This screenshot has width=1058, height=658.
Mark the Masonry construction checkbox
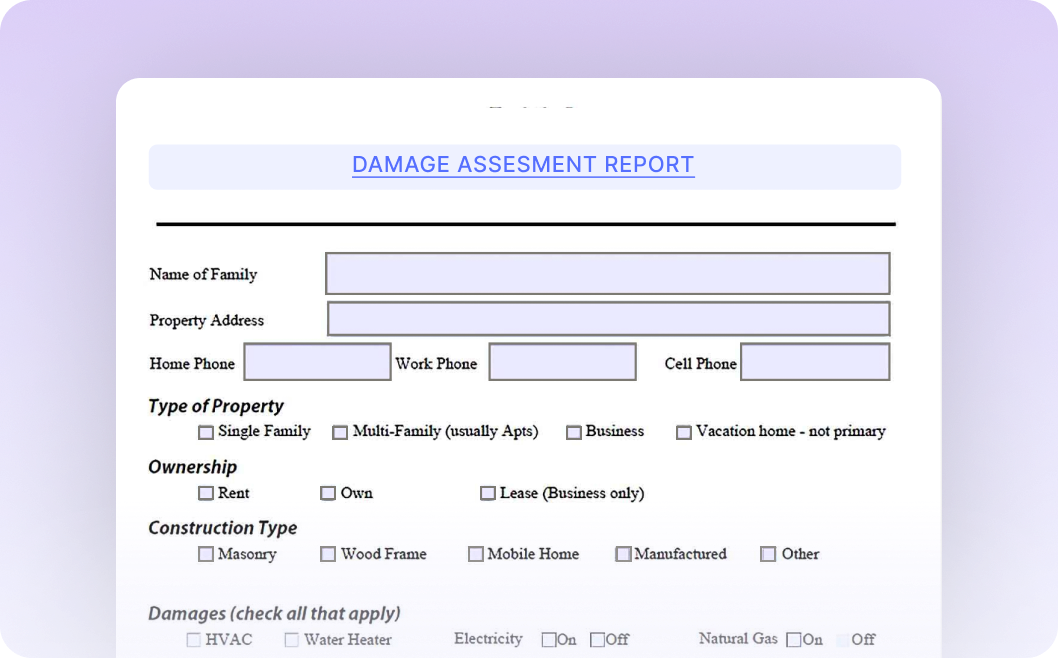click(206, 554)
